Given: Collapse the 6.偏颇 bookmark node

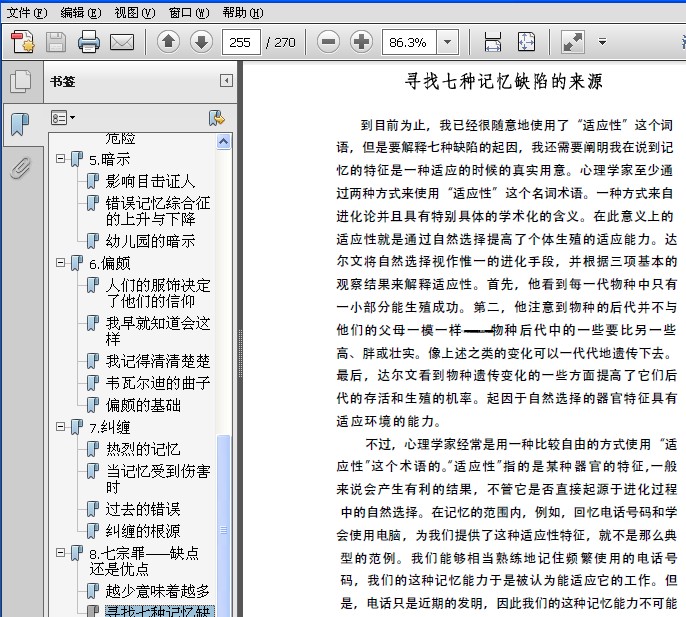Looking at the screenshot, I should (x=60, y=263).
